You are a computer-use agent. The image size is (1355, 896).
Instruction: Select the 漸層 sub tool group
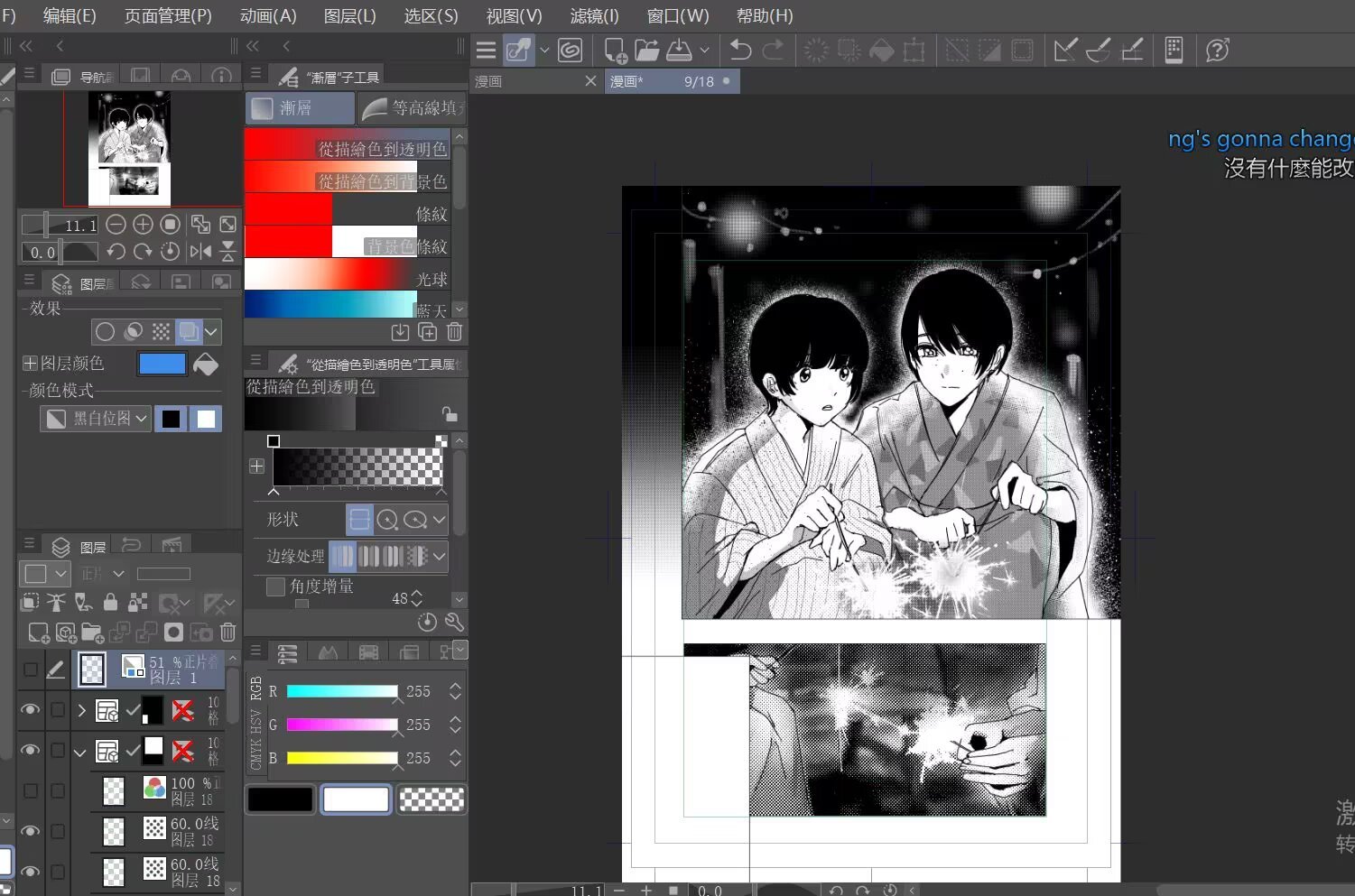(x=300, y=108)
